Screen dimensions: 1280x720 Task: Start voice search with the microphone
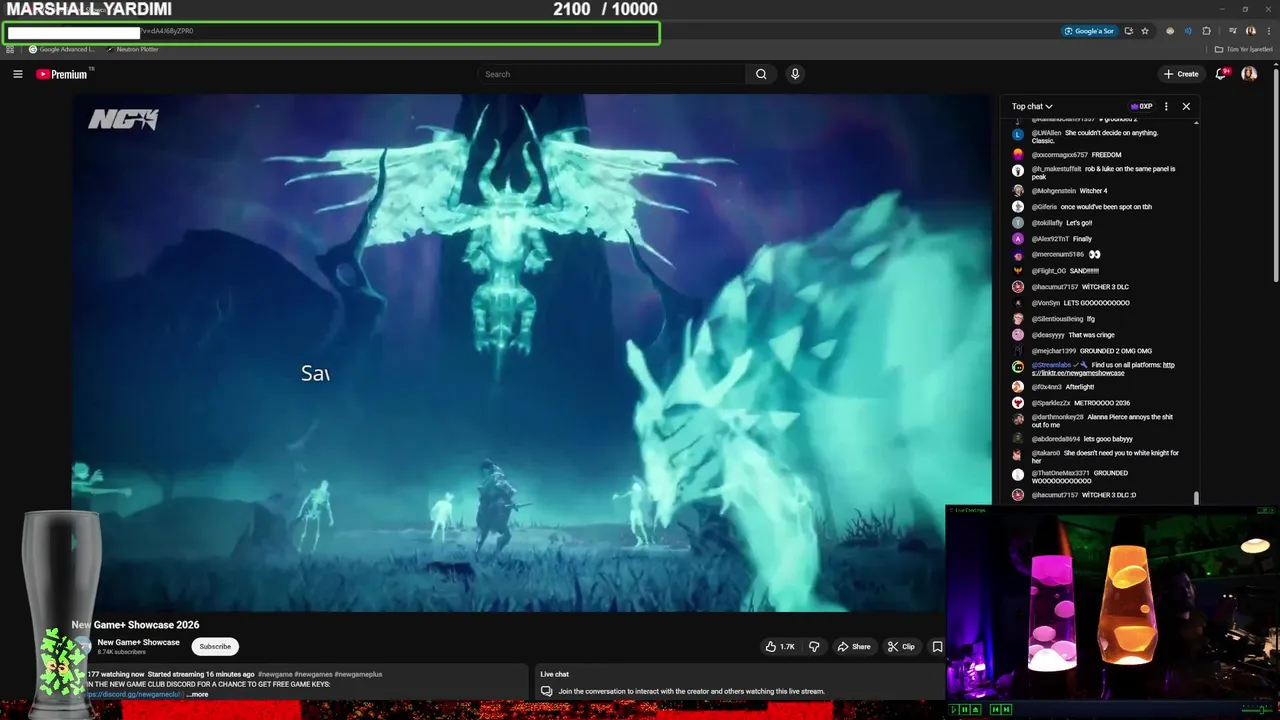pos(795,74)
